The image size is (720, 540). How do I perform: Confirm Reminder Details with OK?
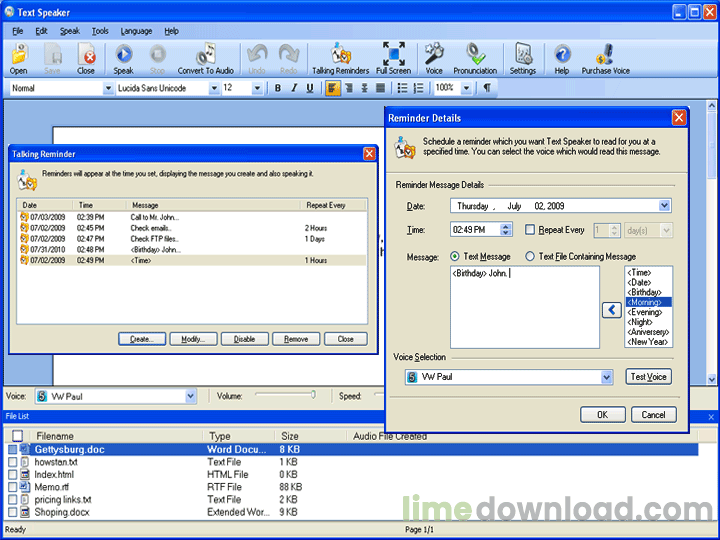click(x=602, y=415)
